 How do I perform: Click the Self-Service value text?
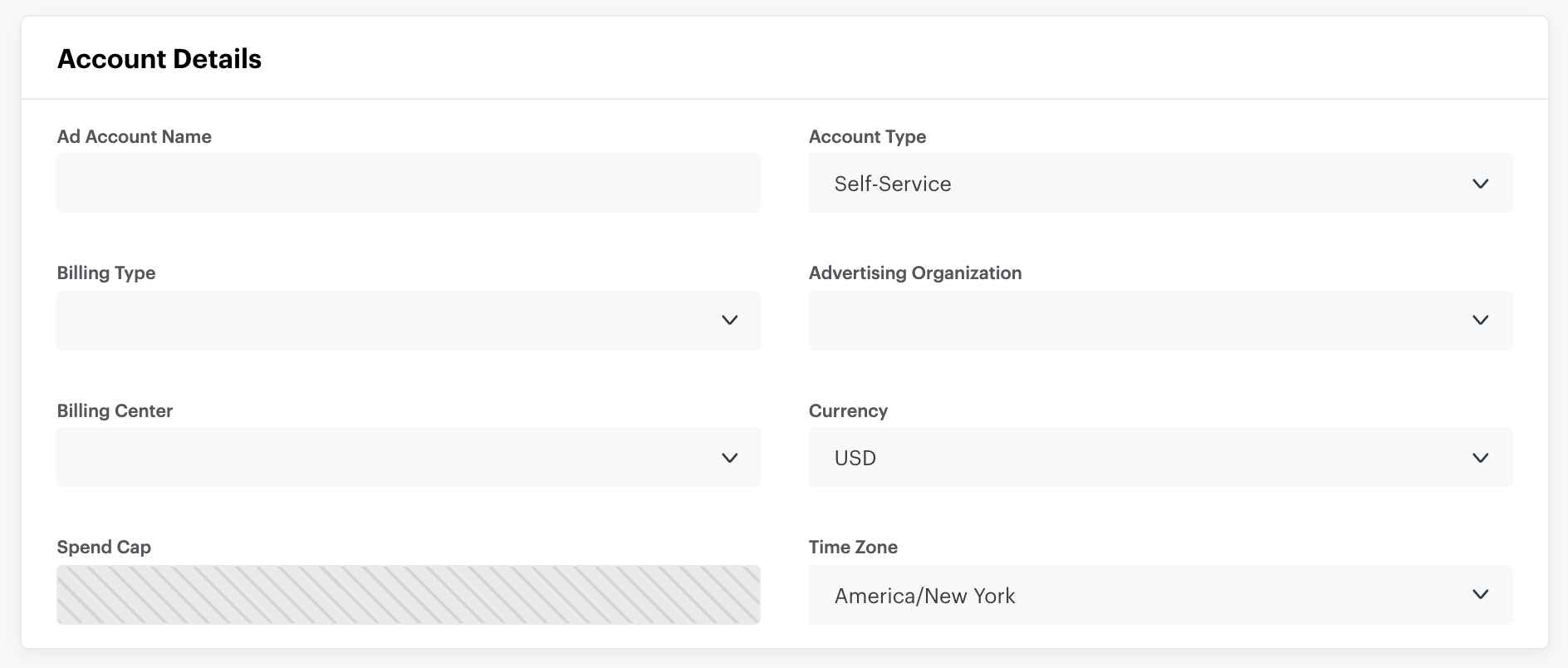pyautogui.click(x=892, y=184)
